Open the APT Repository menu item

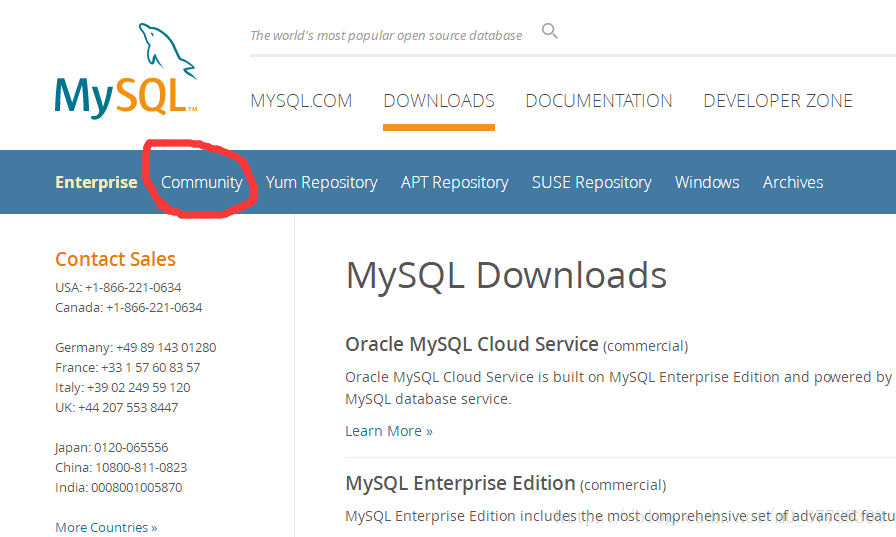click(455, 182)
